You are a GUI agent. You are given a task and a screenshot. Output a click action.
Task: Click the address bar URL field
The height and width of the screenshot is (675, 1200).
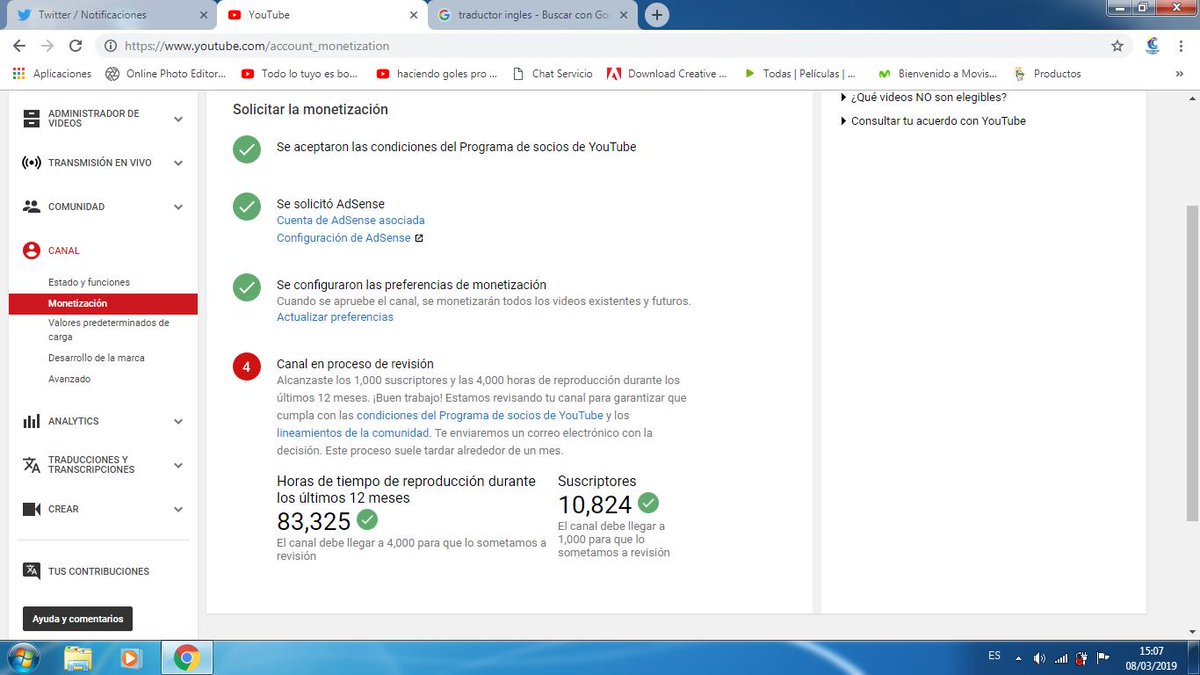click(x=600, y=46)
